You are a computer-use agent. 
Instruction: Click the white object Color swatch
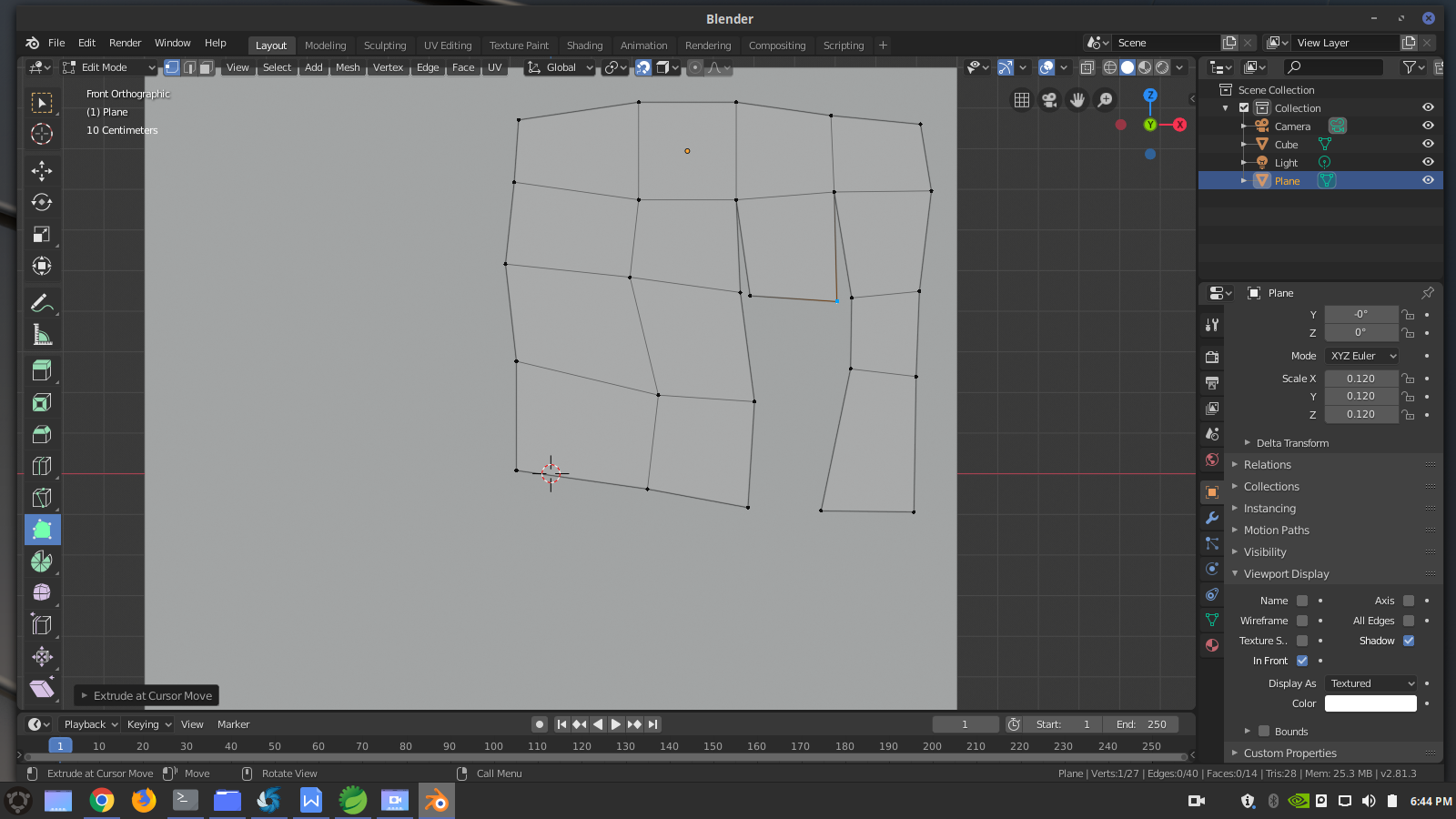1371,703
